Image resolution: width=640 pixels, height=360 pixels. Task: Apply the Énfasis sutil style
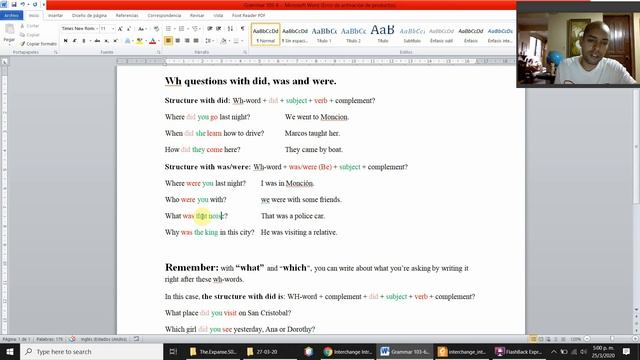(442, 34)
